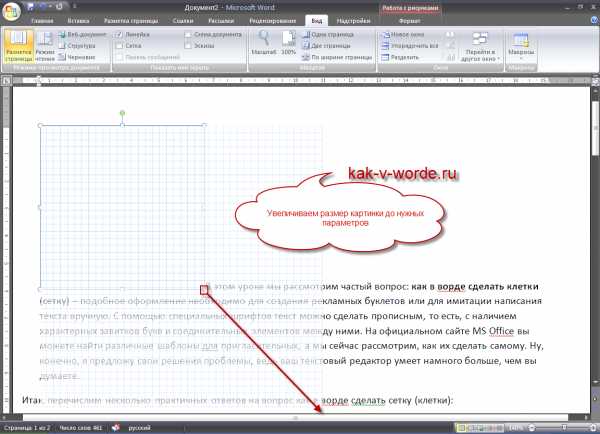Enable the Thumbnails (Эскизы) checkbox
This screenshot has width=600, height=434.
190,46
